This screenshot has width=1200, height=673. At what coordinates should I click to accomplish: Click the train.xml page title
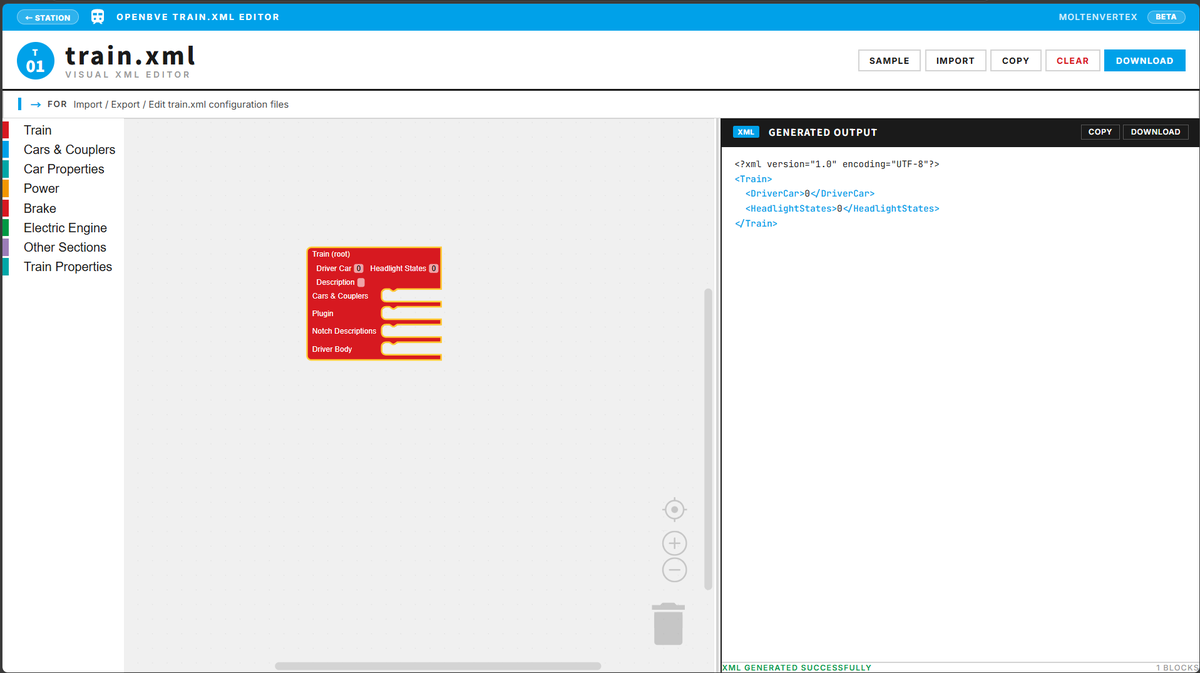pyautogui.click(x=130, y=54)
